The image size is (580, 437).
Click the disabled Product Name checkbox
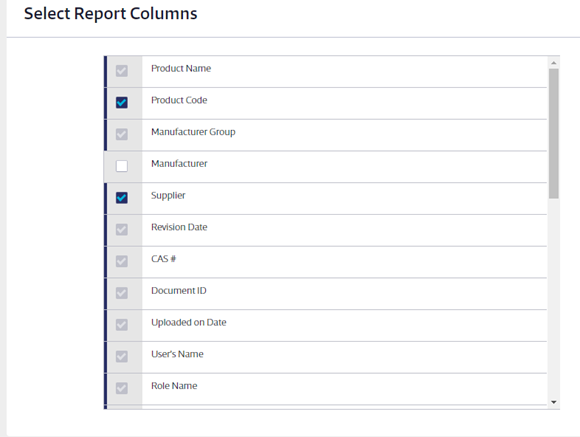coord(122,71)
